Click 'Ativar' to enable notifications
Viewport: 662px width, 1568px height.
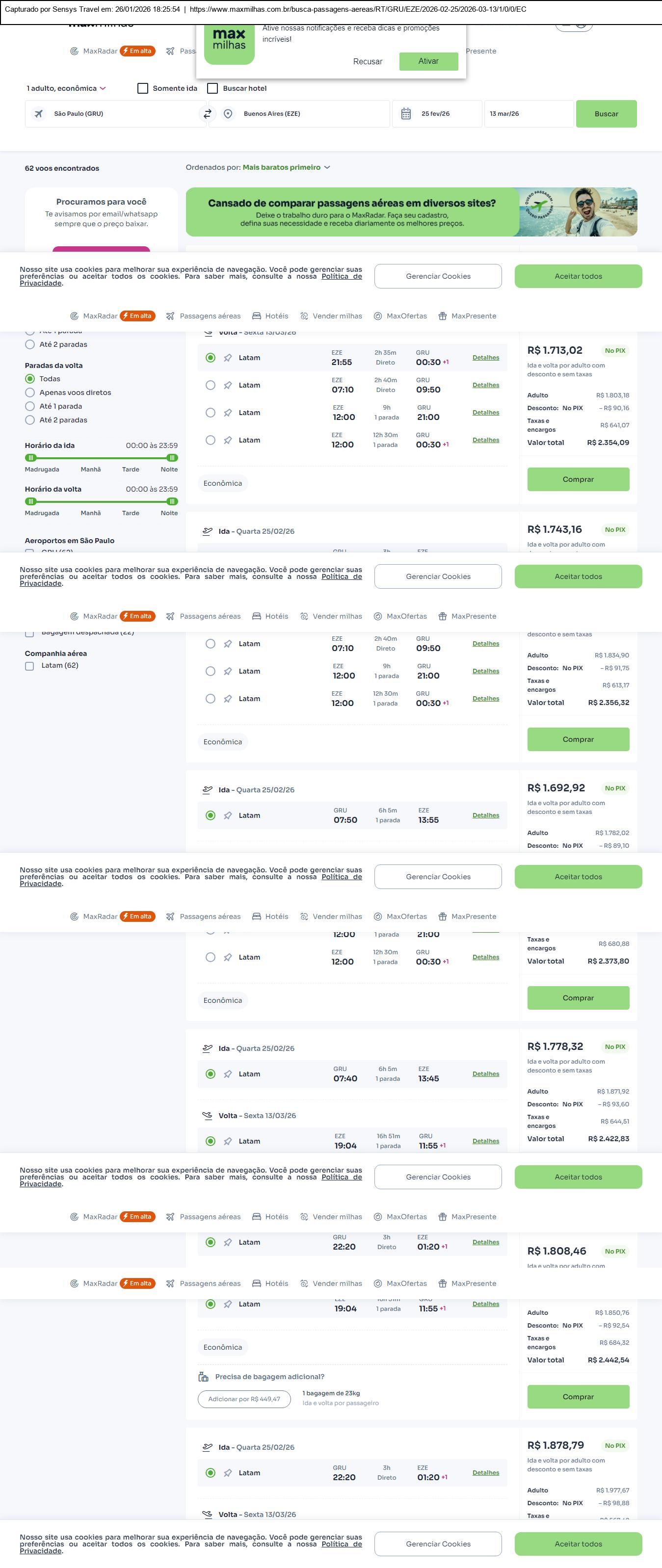(428, 61)
